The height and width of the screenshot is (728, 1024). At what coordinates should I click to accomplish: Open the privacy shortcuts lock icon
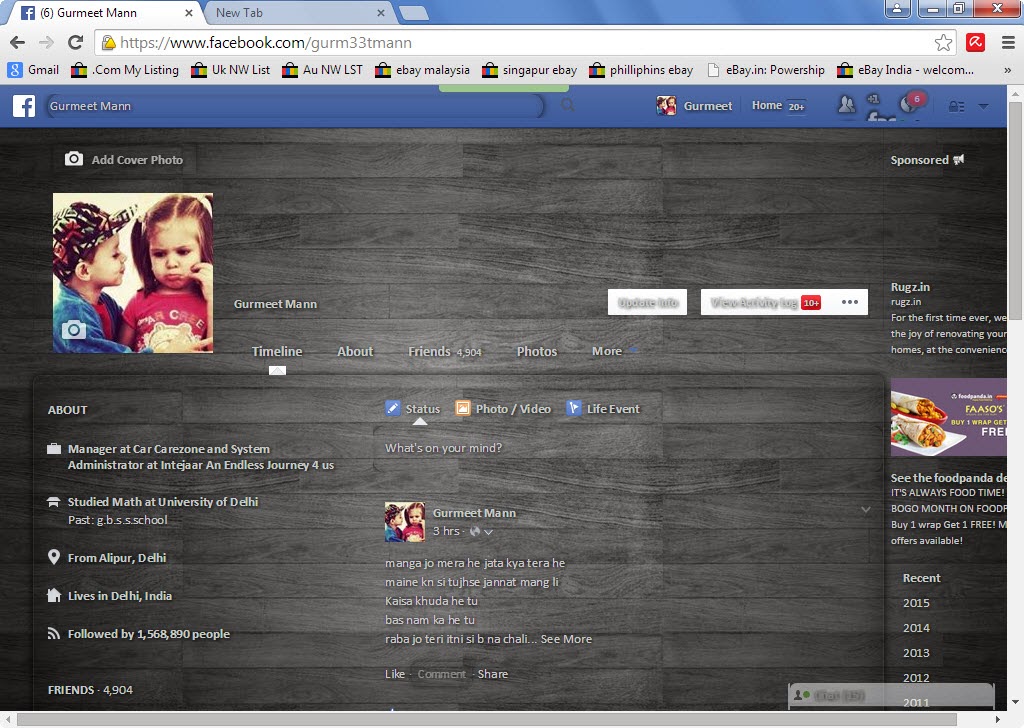956,106
